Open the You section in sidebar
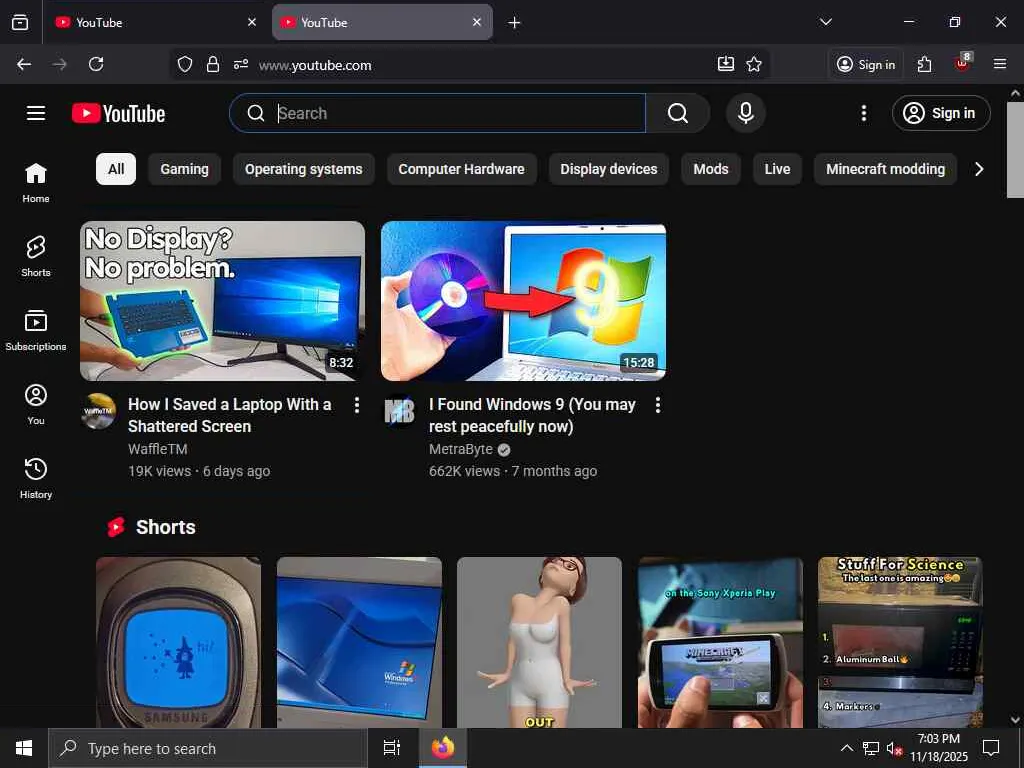 pos(36,405)
